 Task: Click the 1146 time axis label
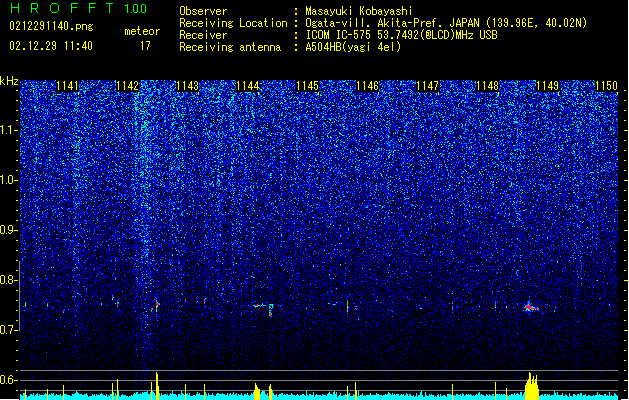coord(367,86)
